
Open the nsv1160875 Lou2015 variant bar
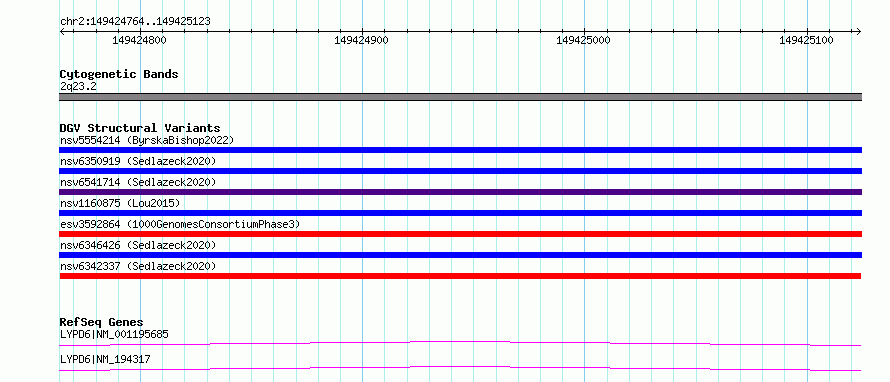pos(460,213)
